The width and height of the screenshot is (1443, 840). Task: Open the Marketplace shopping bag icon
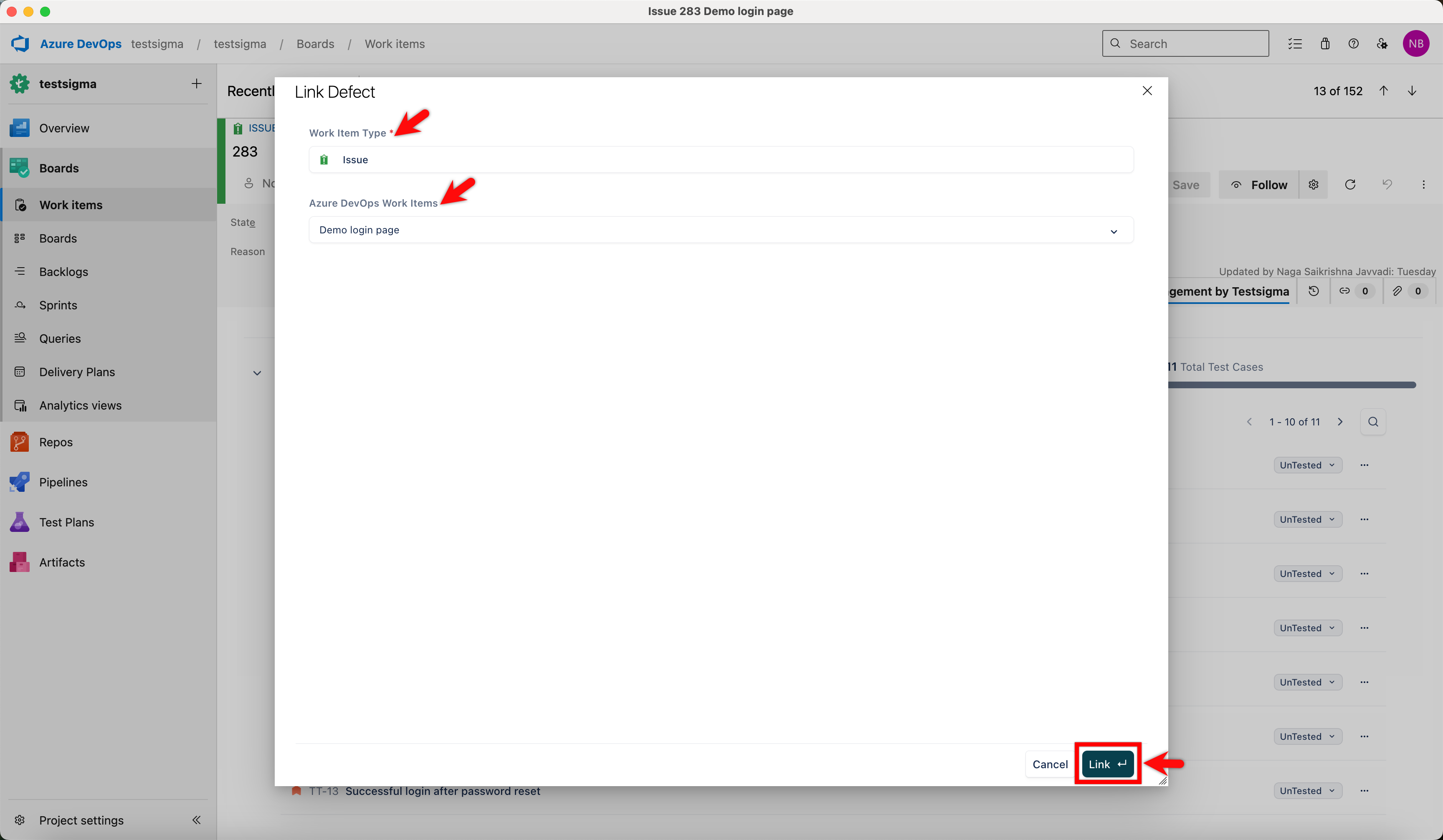[1325, 43]
